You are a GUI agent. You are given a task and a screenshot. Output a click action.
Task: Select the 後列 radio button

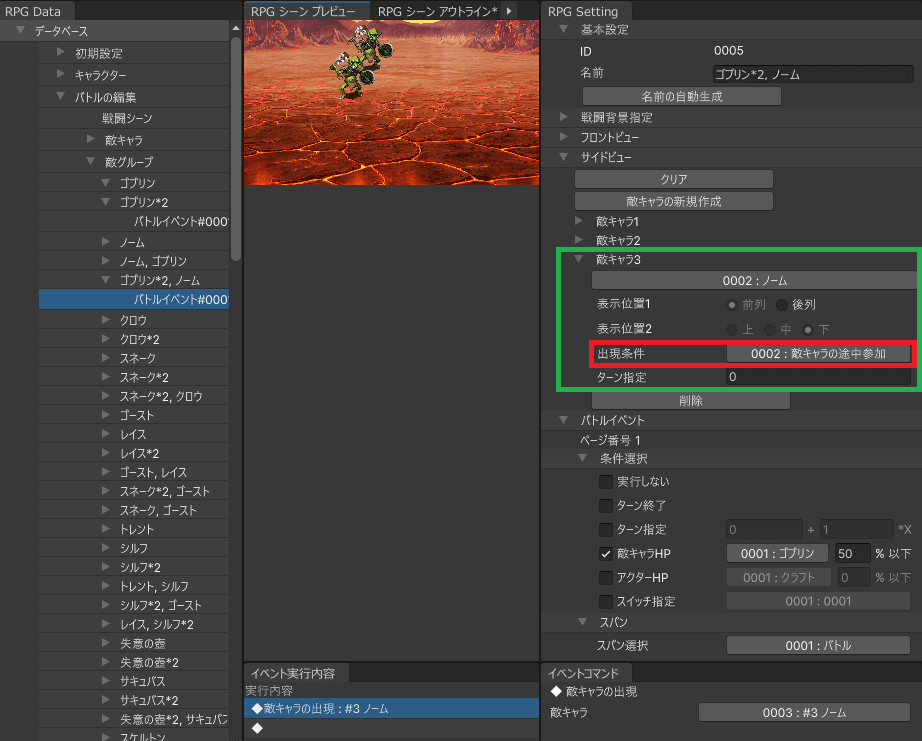pos(782,305)
